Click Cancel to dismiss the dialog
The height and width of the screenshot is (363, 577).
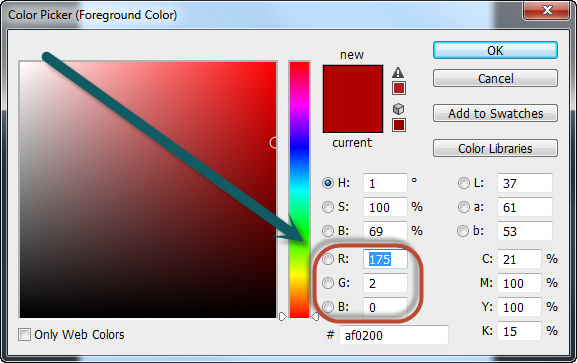coord(495,78)
